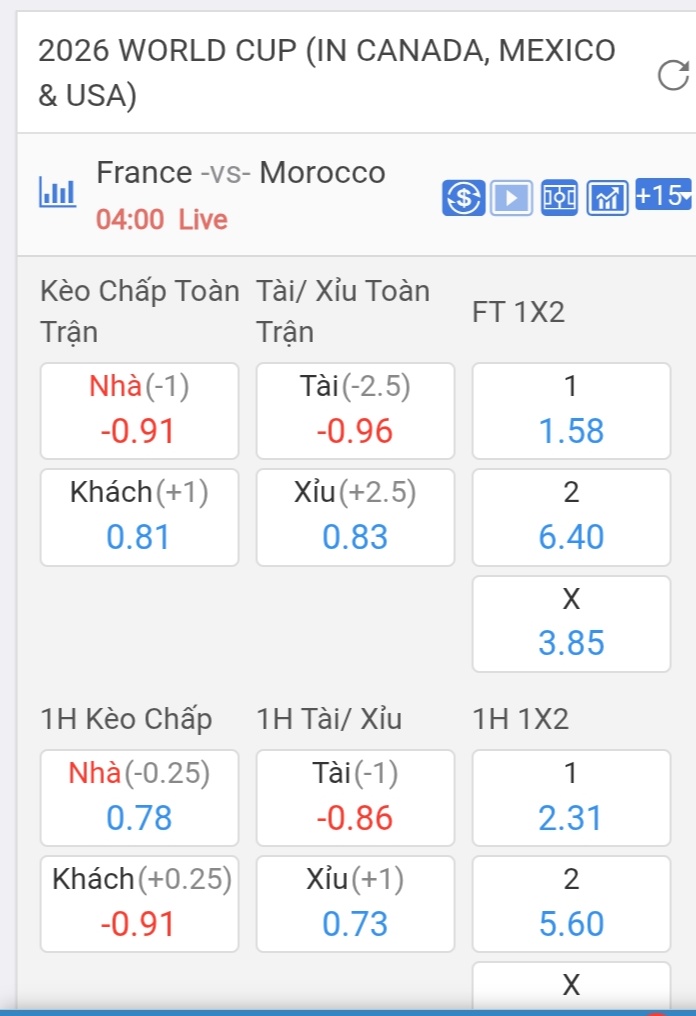This screenshot has width=696, height=1016.
Task: Open the odds trend chart icon
Action: pyautogui.click(x=607, y=197)
